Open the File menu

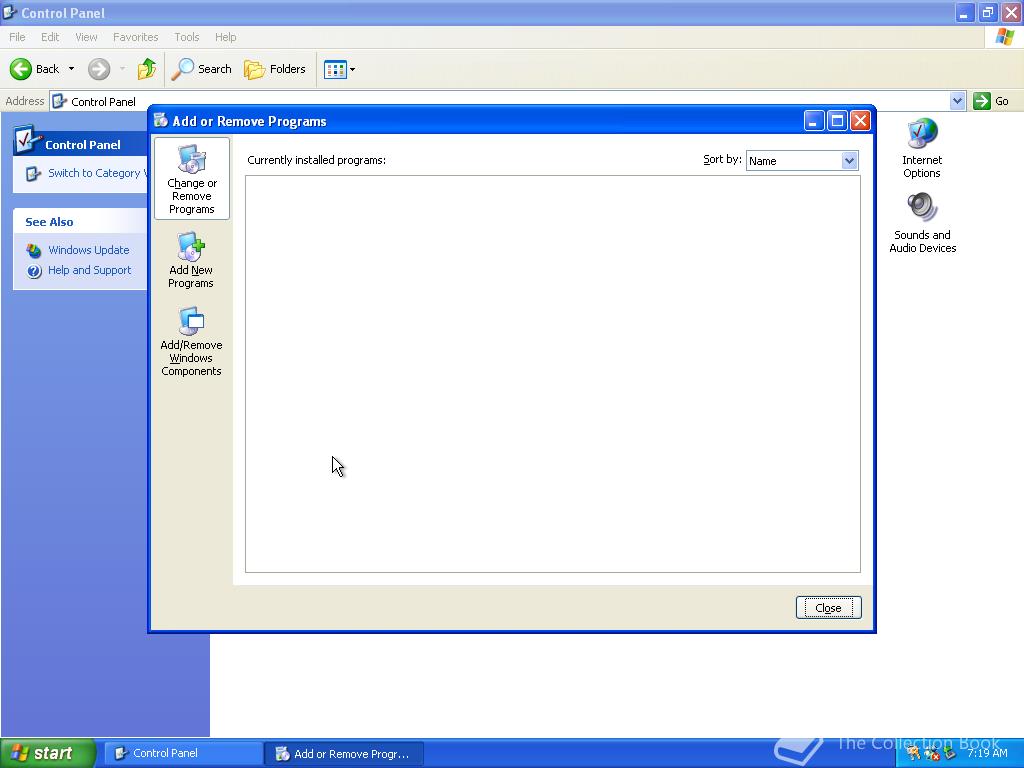[x=17, y=37]
